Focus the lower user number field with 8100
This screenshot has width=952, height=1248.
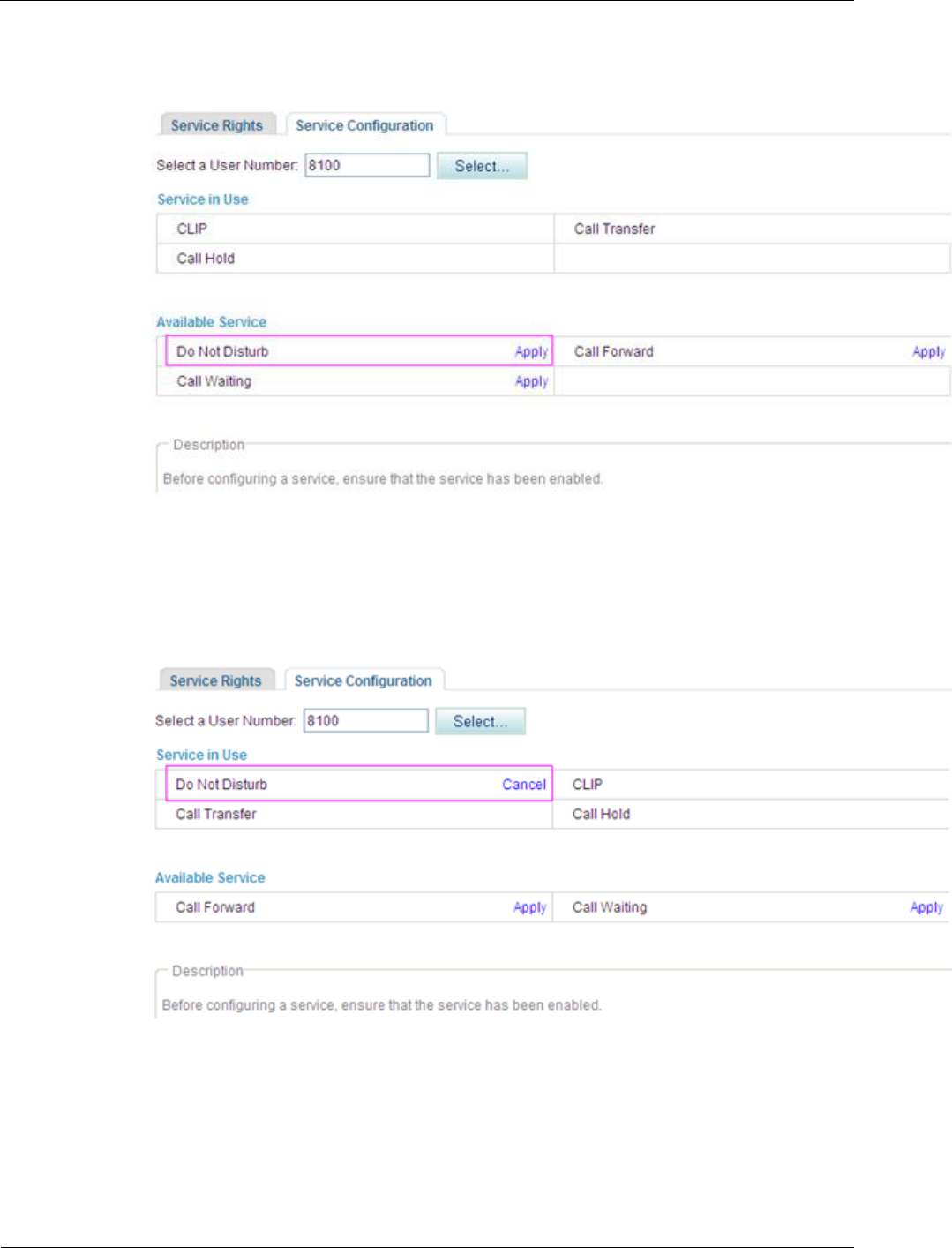pos(366,720)
